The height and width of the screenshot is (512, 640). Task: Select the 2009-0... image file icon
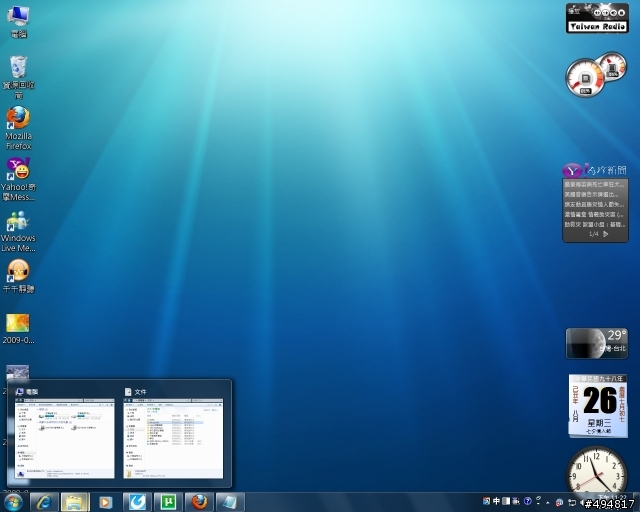click(18, 329)
